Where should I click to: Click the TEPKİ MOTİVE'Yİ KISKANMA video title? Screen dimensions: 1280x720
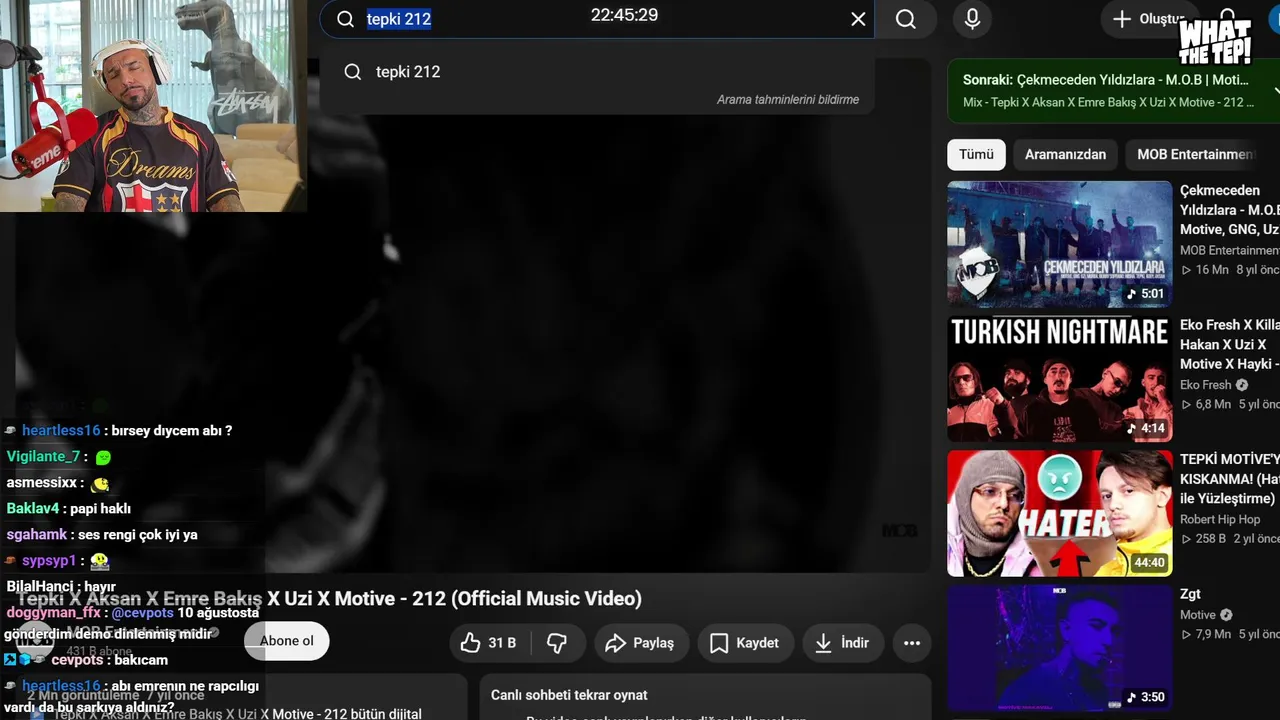[x=1230, y=479]
